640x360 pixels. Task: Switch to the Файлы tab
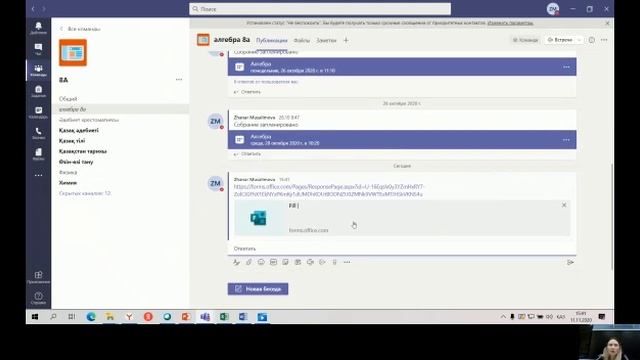(302, 40)
